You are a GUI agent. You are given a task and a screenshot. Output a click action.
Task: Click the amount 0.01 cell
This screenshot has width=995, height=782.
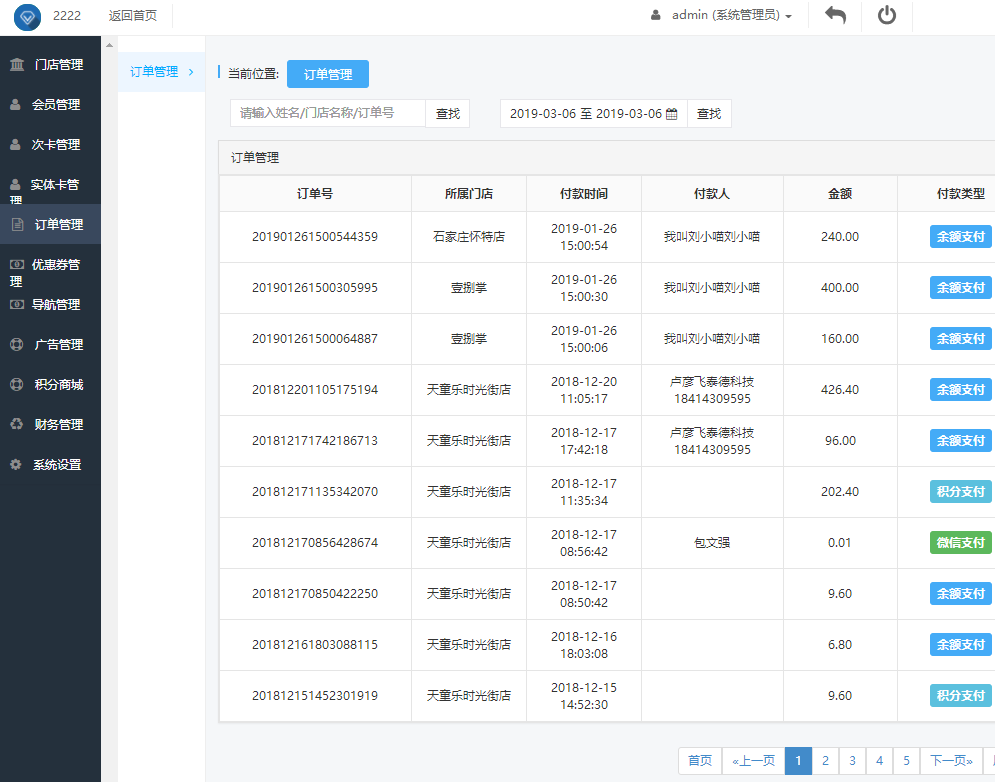tap(840, 543)
